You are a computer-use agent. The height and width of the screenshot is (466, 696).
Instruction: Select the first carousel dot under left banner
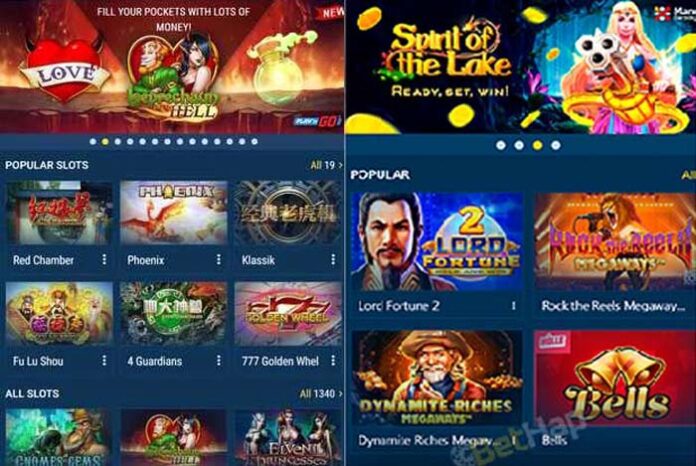[x=93, y=142]
